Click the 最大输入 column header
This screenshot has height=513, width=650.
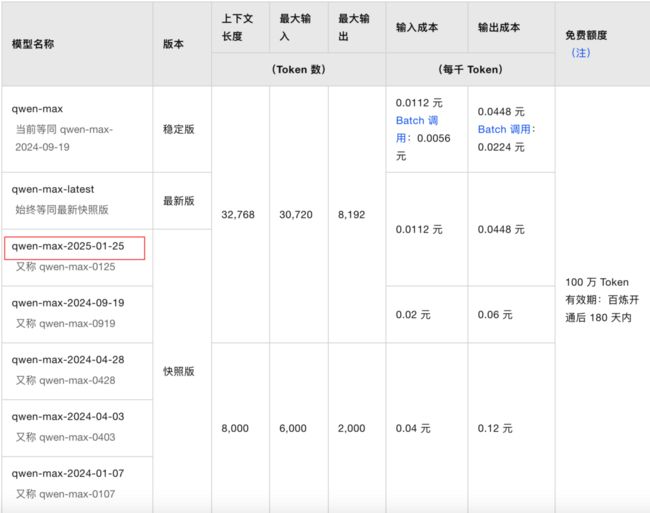295,27
